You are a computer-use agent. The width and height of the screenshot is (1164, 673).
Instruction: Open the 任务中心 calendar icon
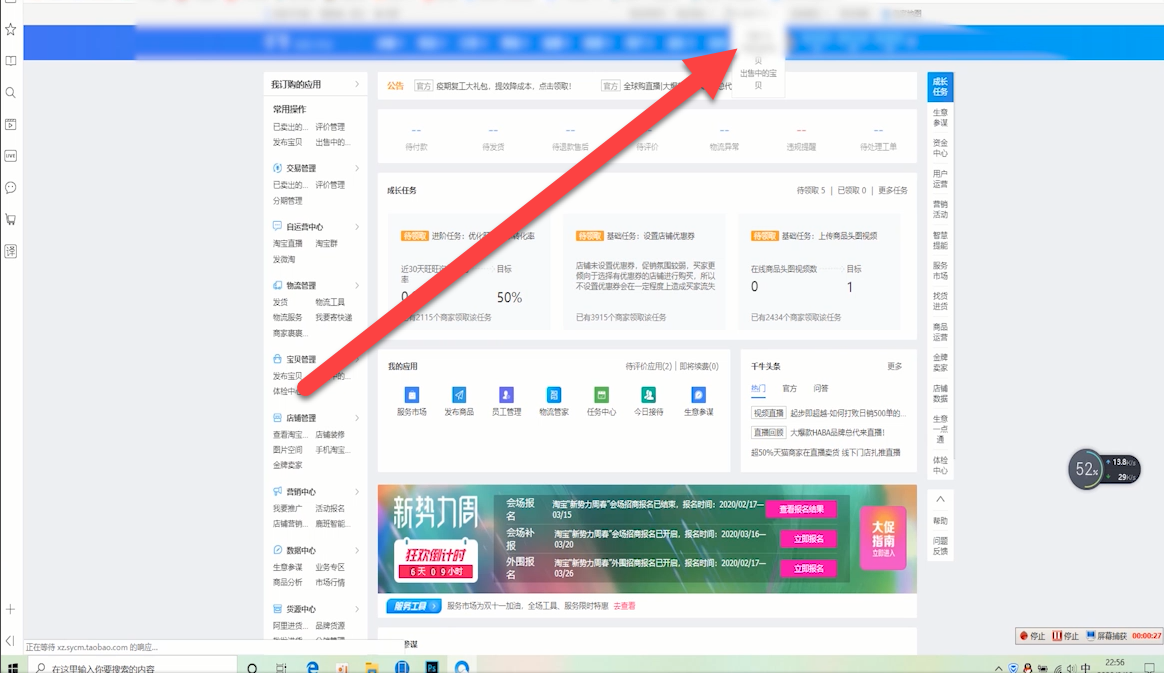click(601, 395)
